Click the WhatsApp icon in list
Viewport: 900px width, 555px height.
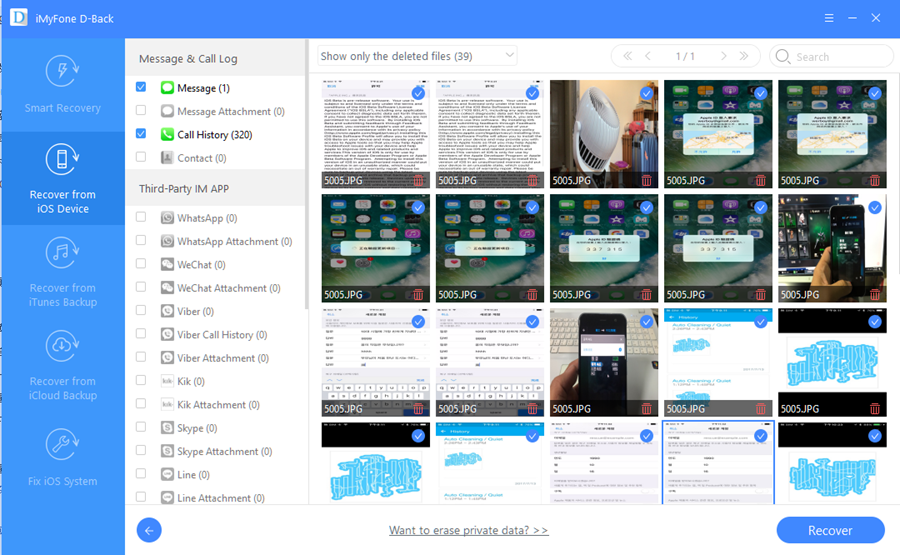pos(167,218)
